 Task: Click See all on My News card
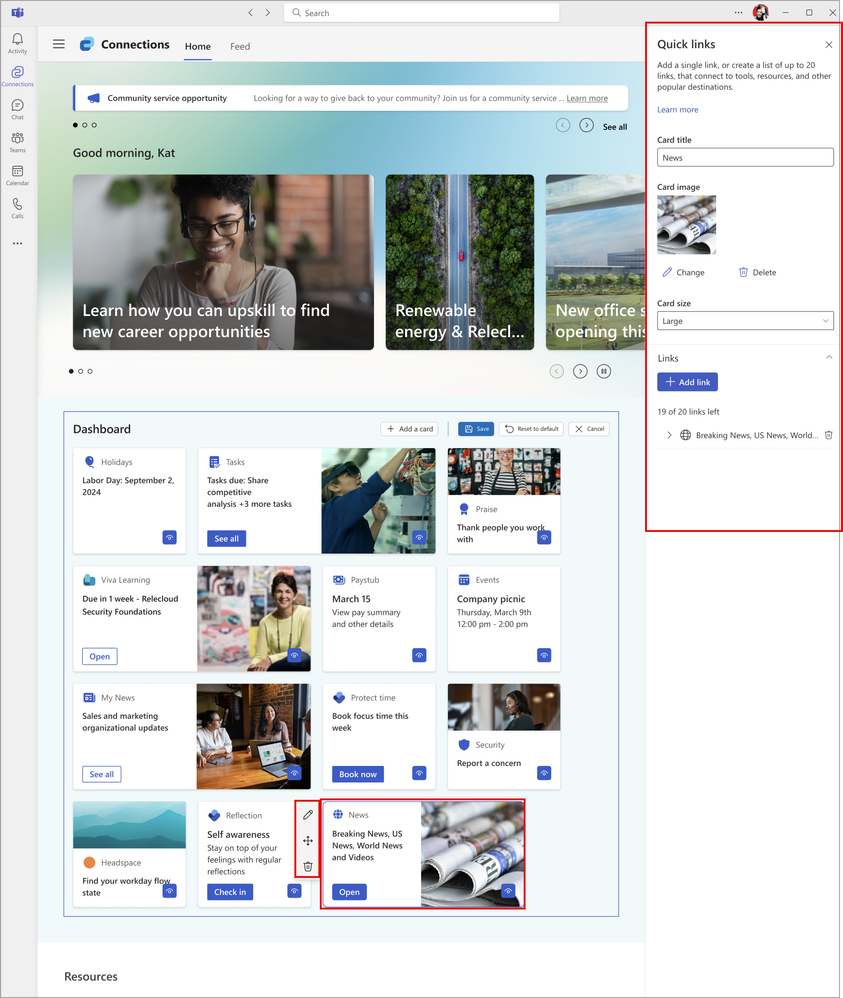point(101,774)
